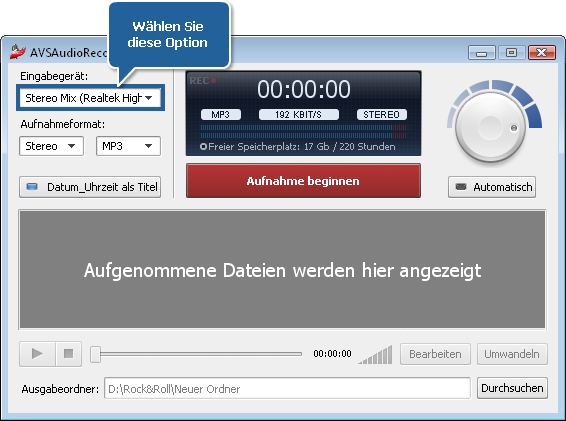The width and height of the screenshot is (566, 421).
Task: Click the 192 KBIT/S badge
Action: point(299,114)
